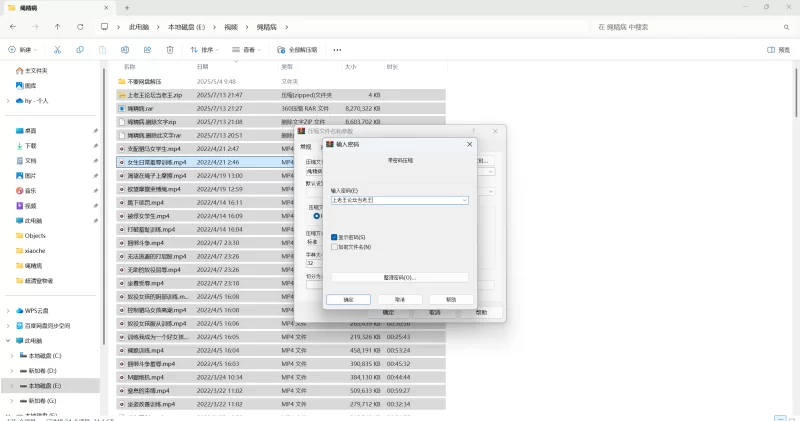Open the 排序 Sort dropdown
Screen dimensions: 800x421
pyautogui.click(x=205, y=50)
